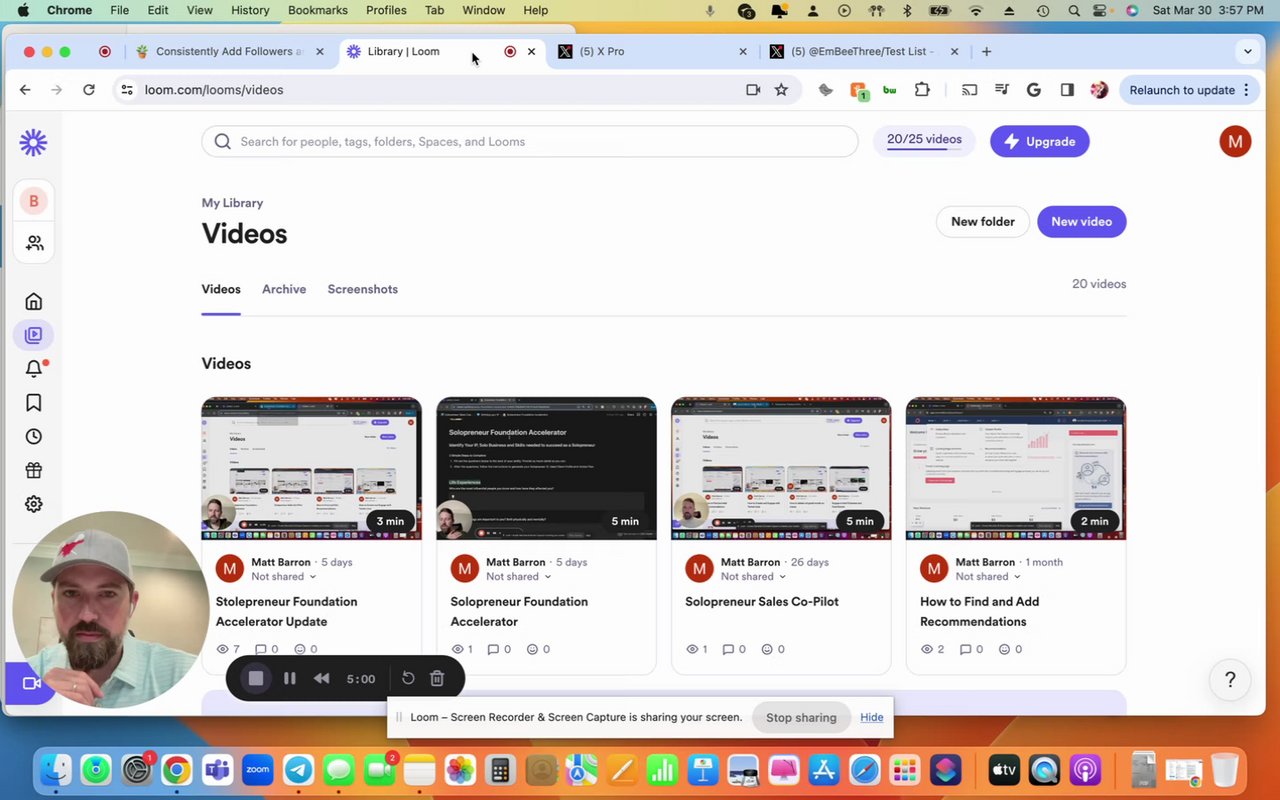This screenshot has width=1280, height=800.
Task: Expand the tab search chevron in Chrome
Action: tap(1247, 51)
